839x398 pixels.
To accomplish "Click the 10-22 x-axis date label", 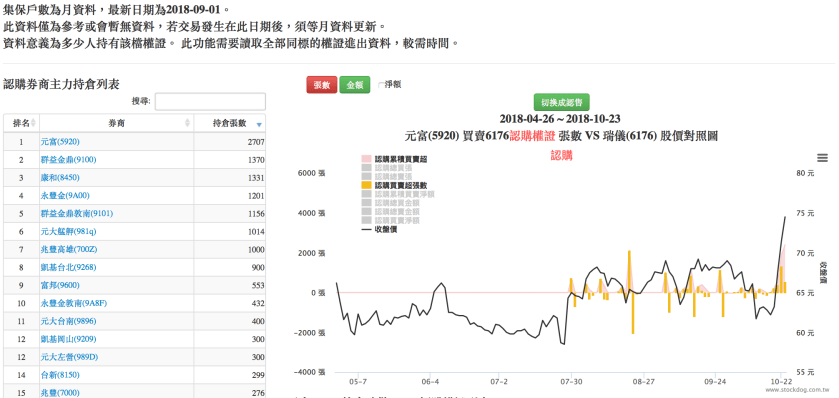I will [x=781, y=381].
